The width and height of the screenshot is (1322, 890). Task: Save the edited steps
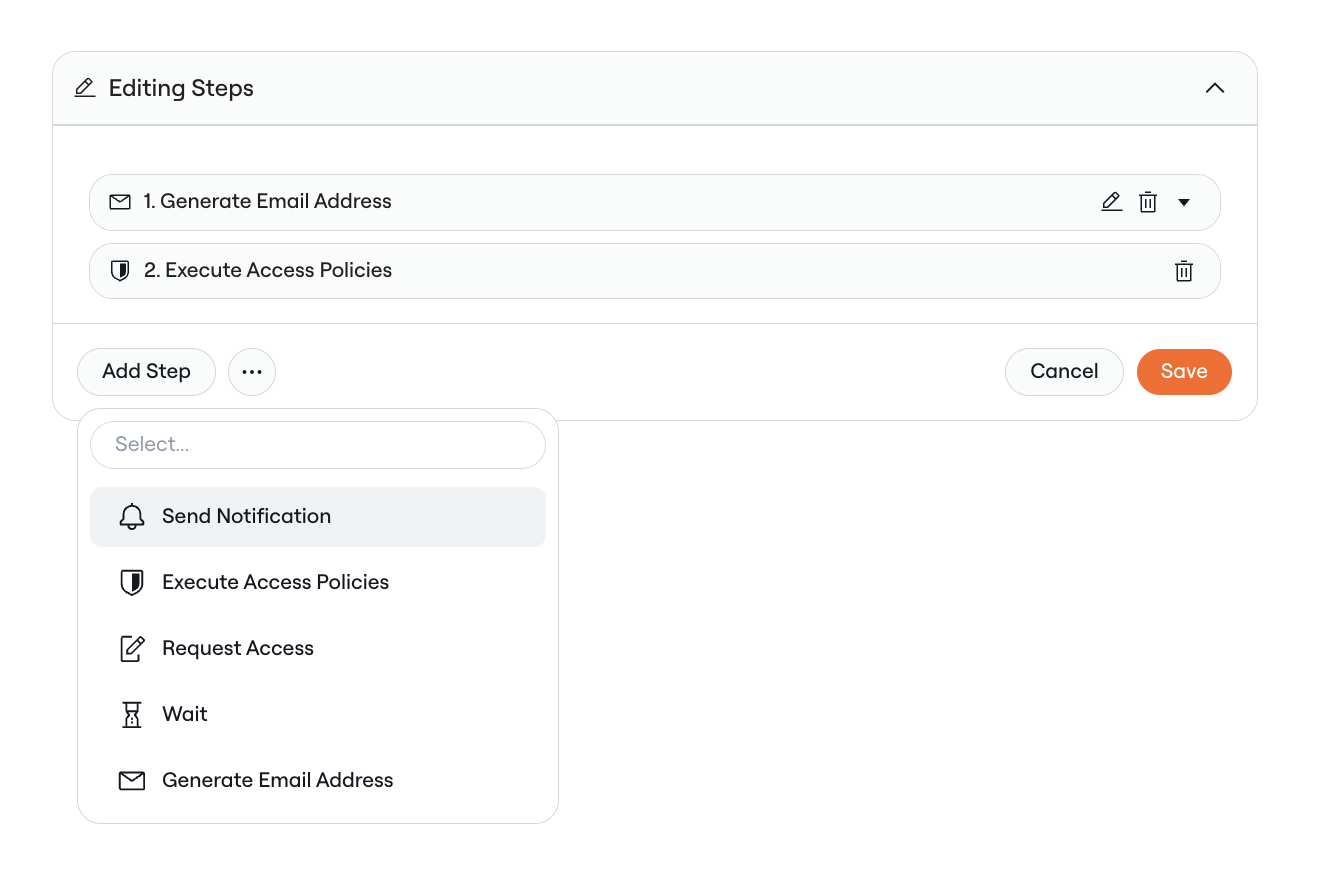[x=1184, y=372]
